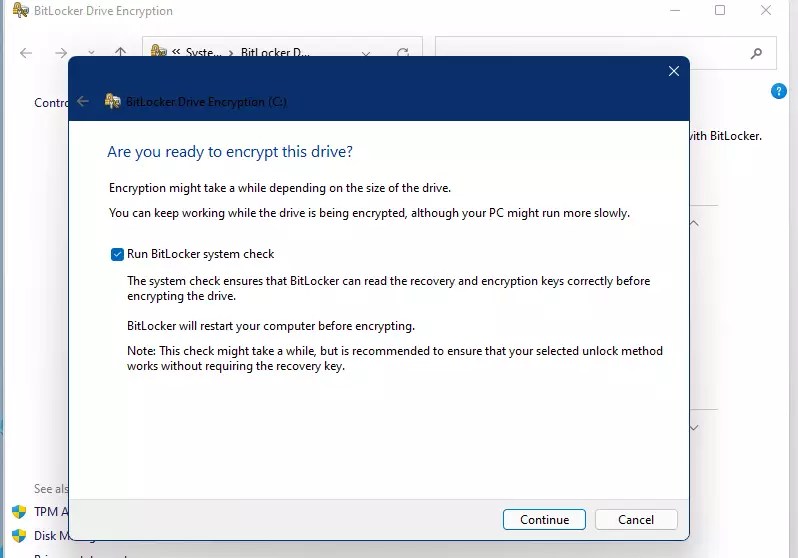Image resolution: width=798 pixels, height=558 pixels.
Task: Go up one folder level
Action: click(x=121, y=51)
